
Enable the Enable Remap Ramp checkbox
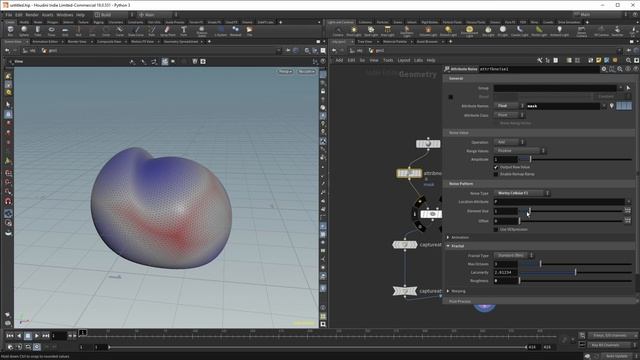point(496,174)
